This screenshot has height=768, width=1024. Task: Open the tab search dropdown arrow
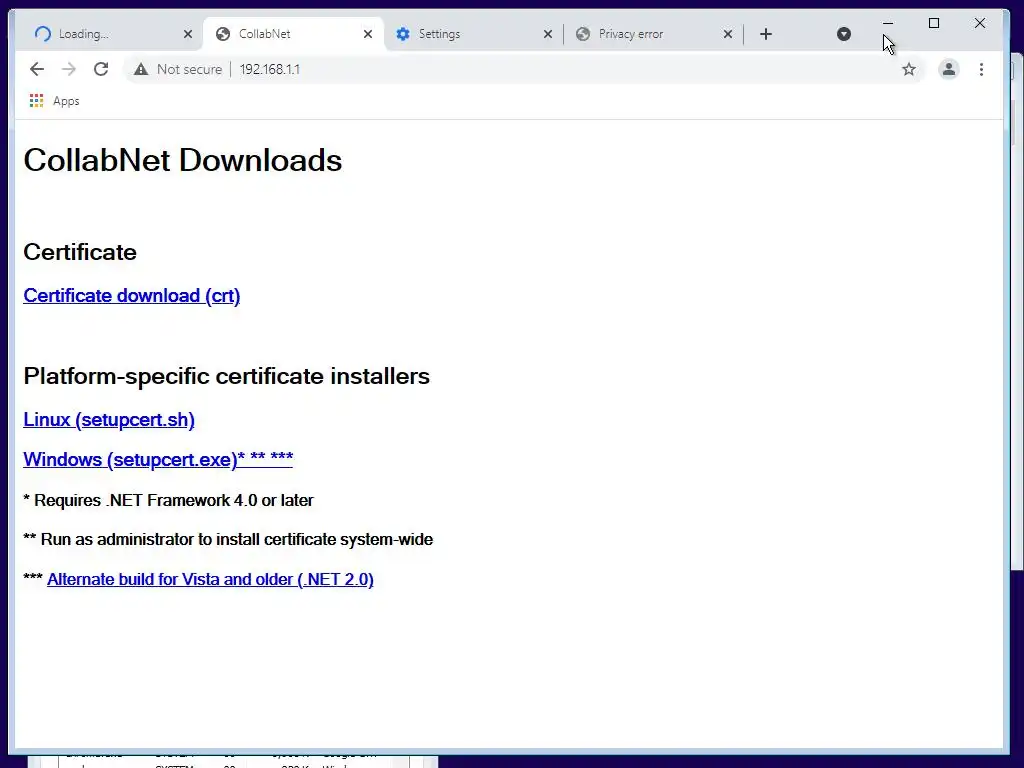(844, 34)
